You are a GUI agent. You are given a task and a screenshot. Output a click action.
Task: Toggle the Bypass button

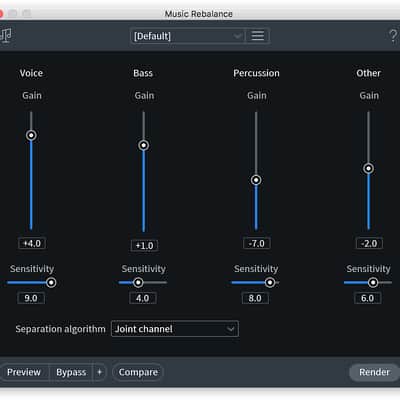[71, 372]
